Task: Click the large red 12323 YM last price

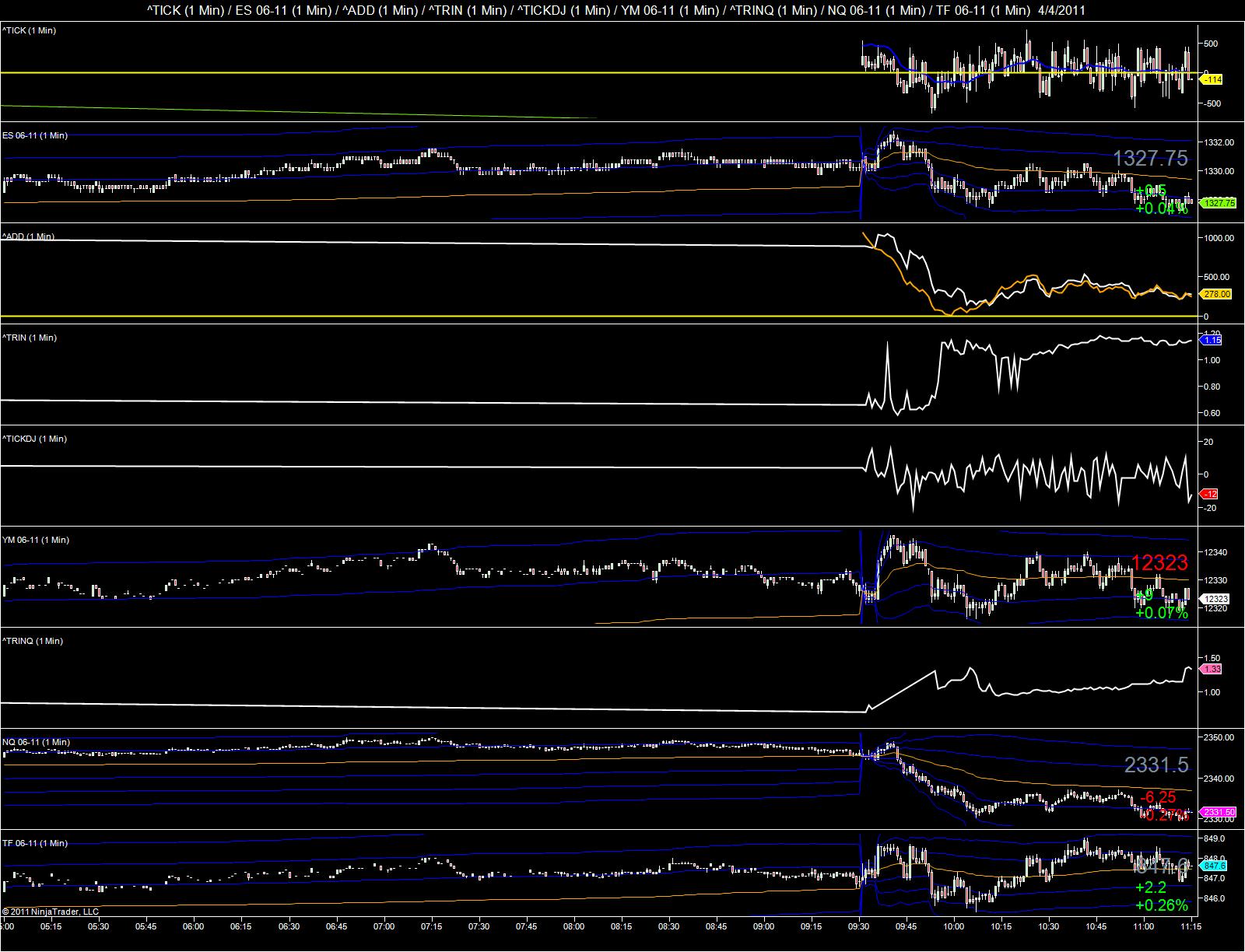Action: (1159, 563)
